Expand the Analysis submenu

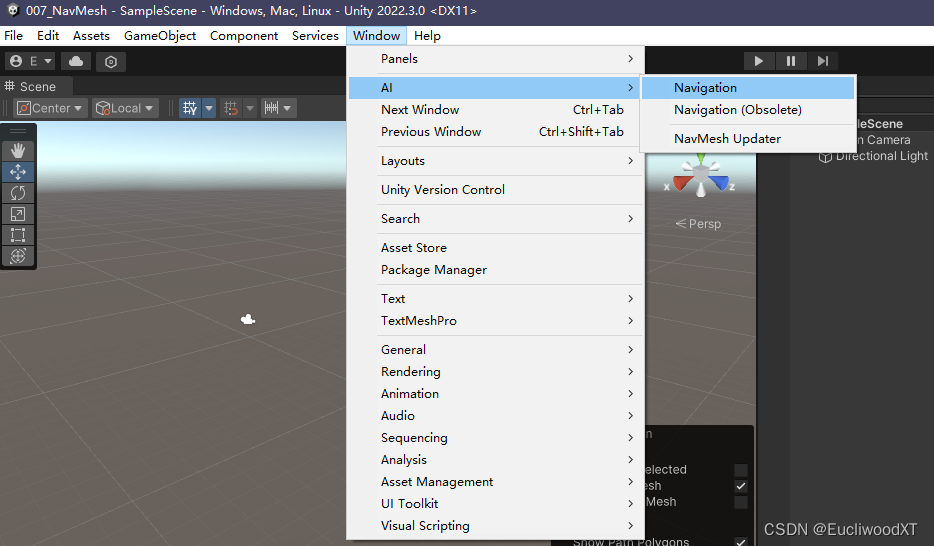(x=496, y=460)
